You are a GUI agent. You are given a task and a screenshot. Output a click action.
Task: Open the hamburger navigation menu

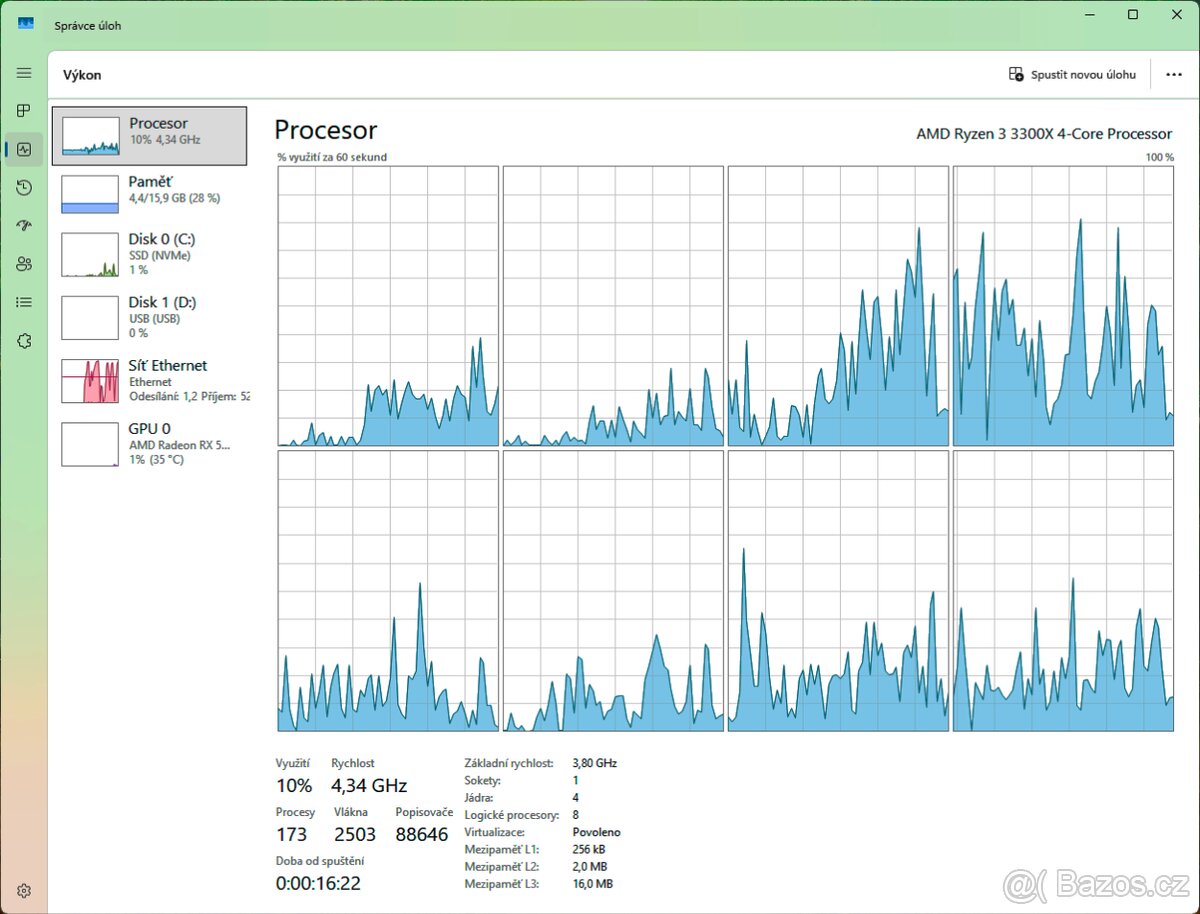tap(24, 73)
